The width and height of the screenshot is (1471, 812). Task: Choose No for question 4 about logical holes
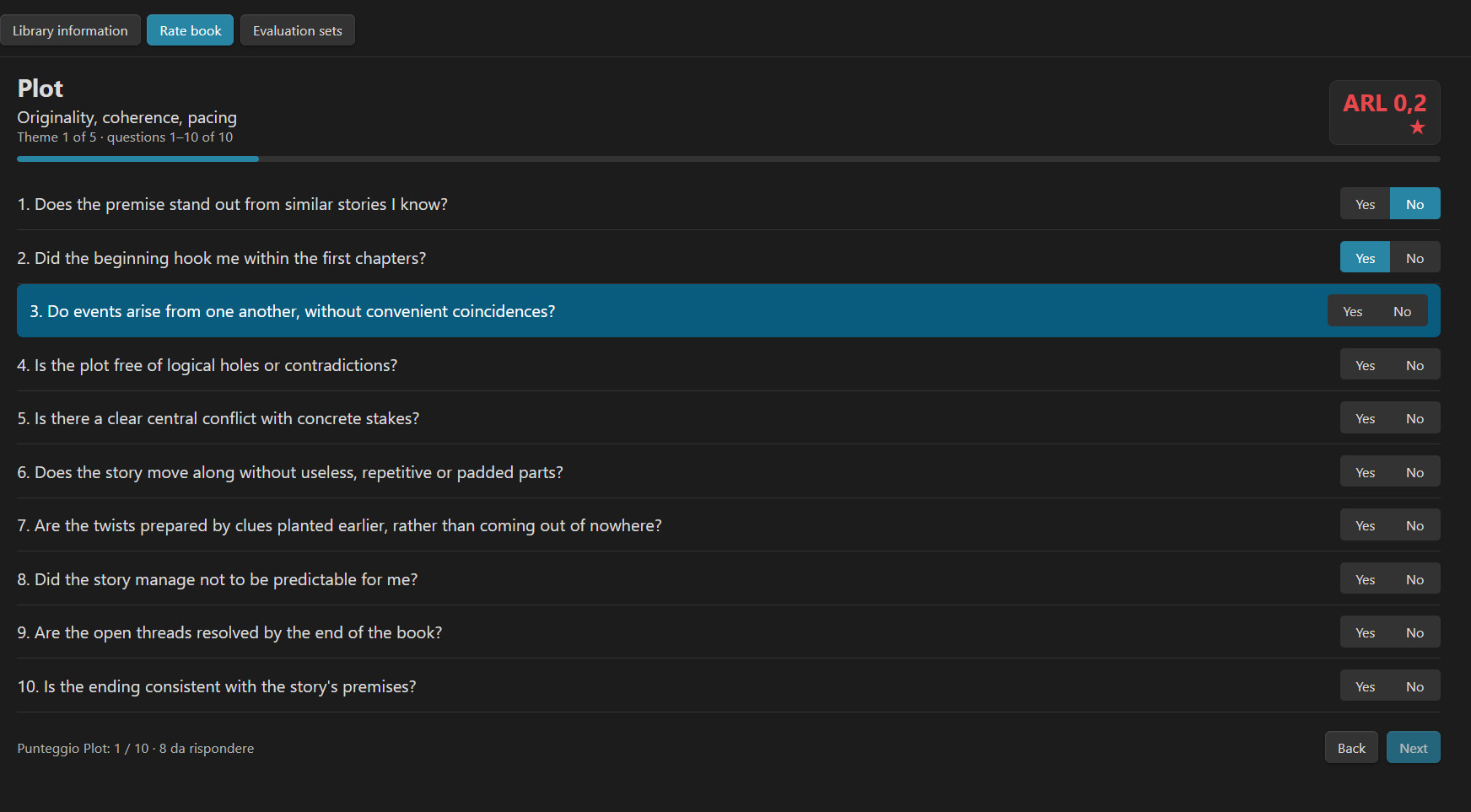[1414, 365]
